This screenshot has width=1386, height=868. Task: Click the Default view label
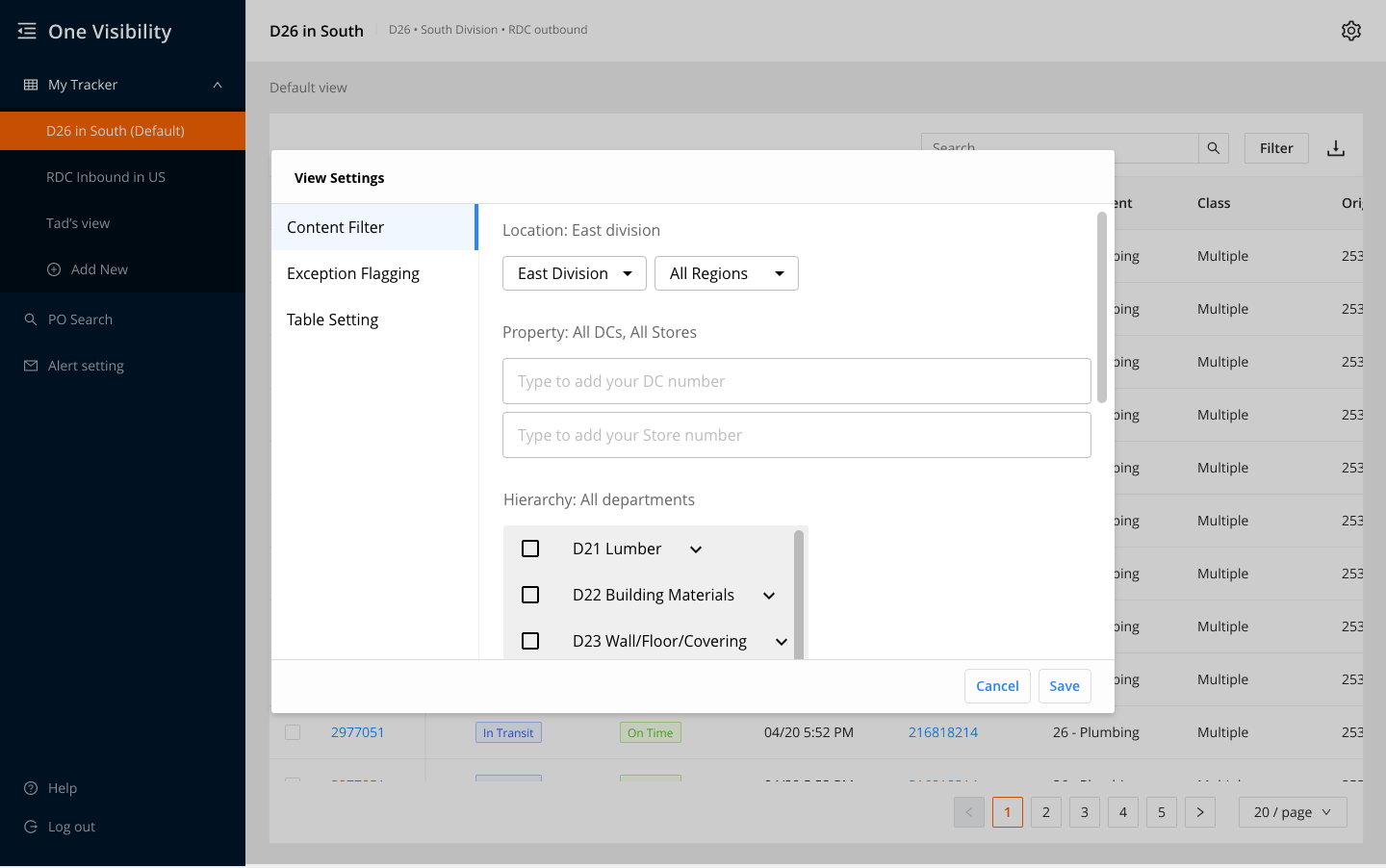click(x=308, y=88)
